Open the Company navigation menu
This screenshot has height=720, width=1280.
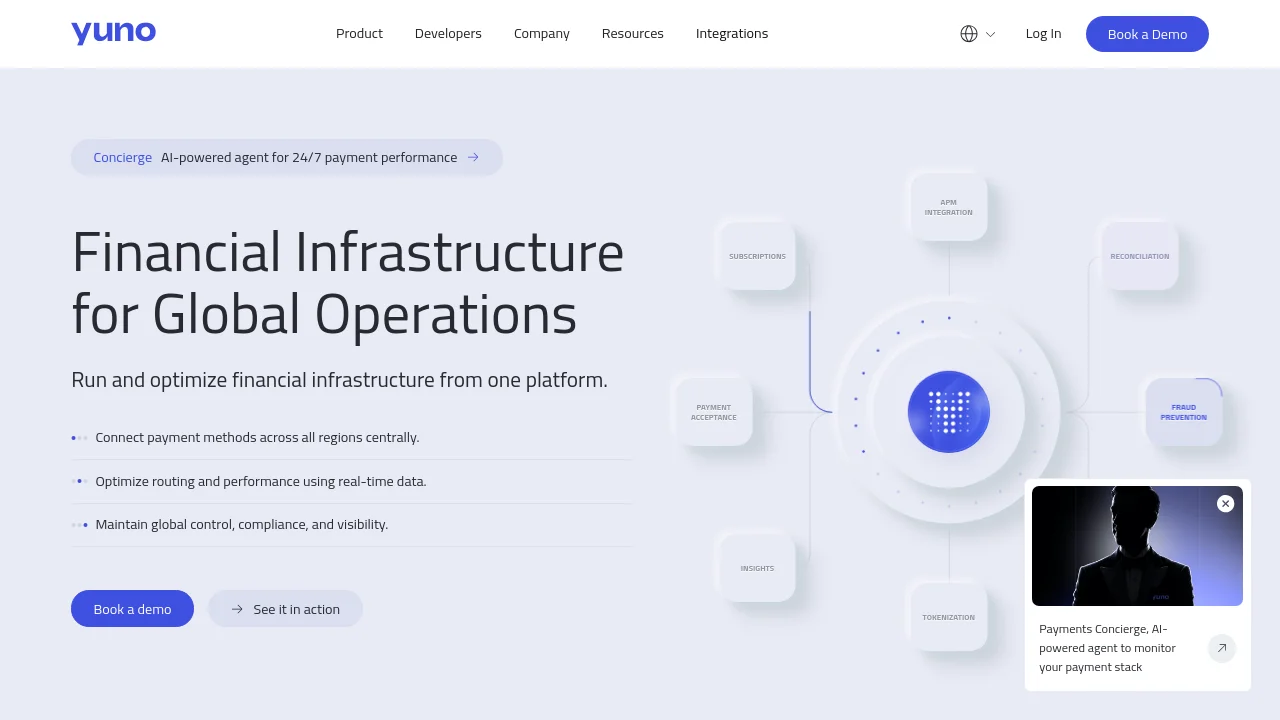(x=541, y=34)
